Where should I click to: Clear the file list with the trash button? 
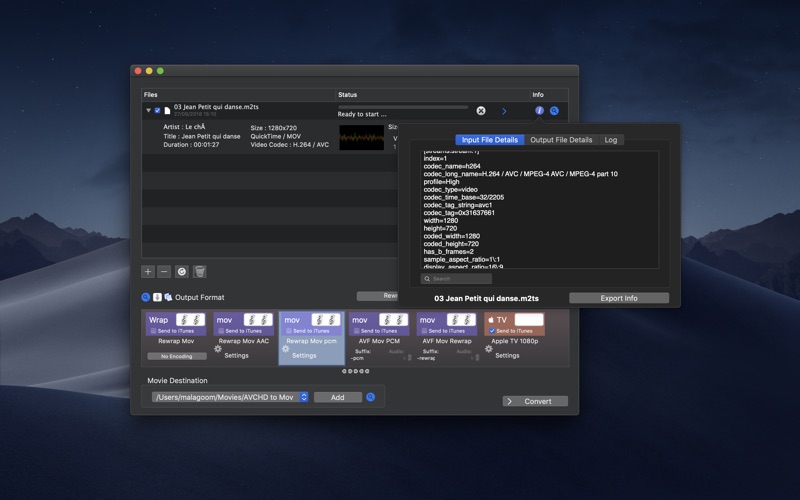pos(200,271)
